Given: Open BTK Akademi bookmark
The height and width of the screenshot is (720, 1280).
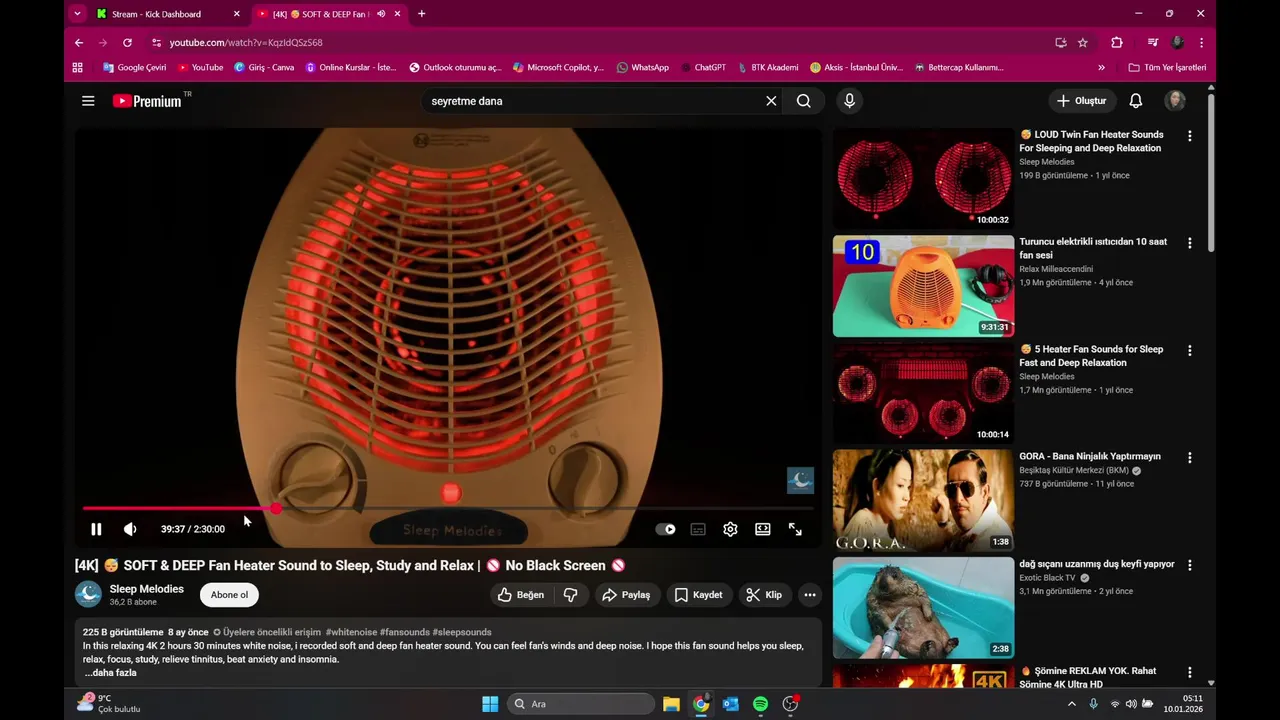Looking at the screenshot, I should [x=768, y=67].
